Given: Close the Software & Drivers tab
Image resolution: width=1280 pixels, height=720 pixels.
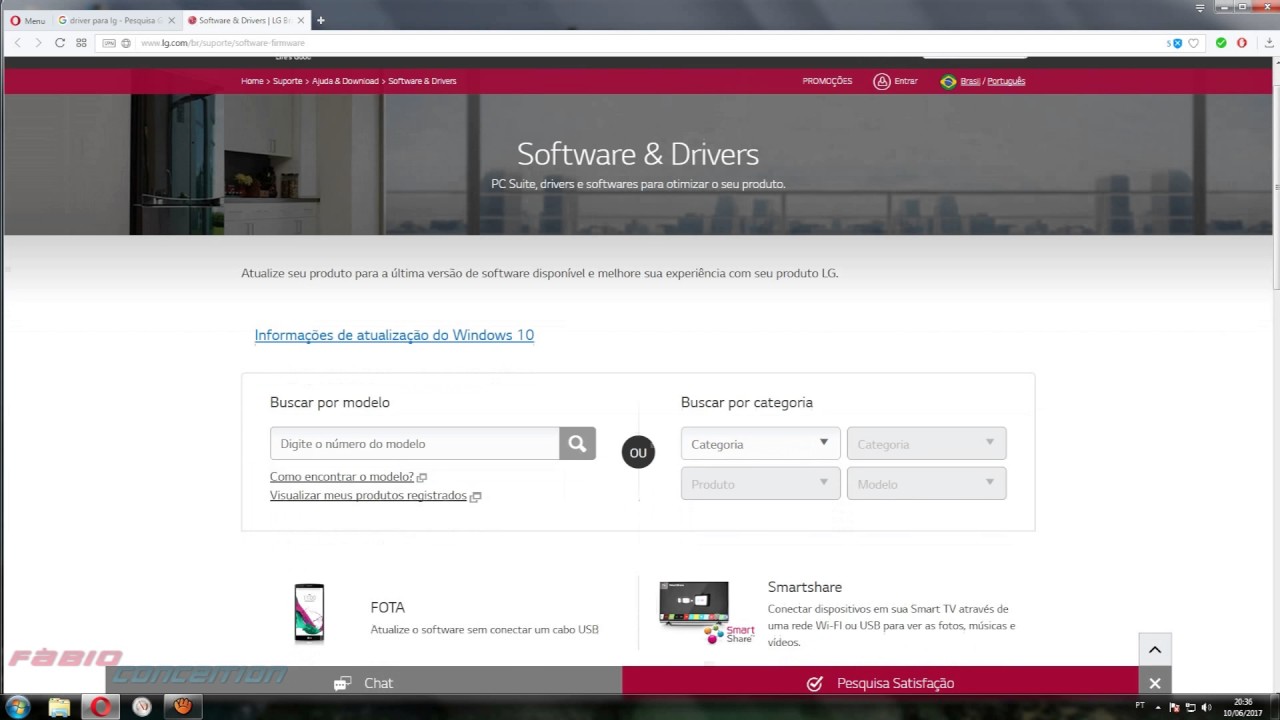Looking at the screenshot, I should click(x=300, y=20).
